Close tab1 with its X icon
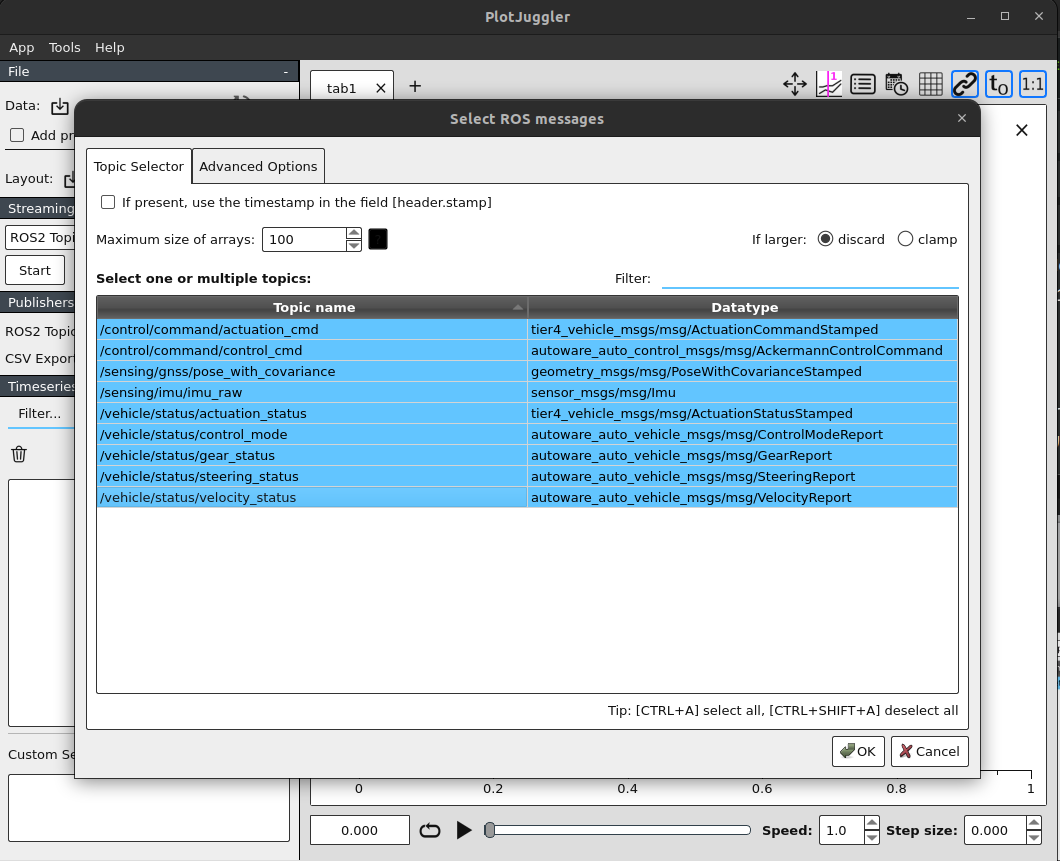The width and height of the screenshot is (1060, 861). point(381,88)
